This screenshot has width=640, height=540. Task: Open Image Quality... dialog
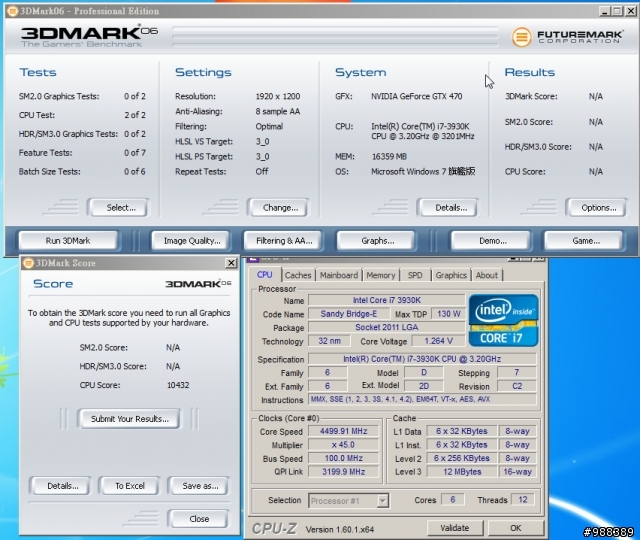(192, 241)
